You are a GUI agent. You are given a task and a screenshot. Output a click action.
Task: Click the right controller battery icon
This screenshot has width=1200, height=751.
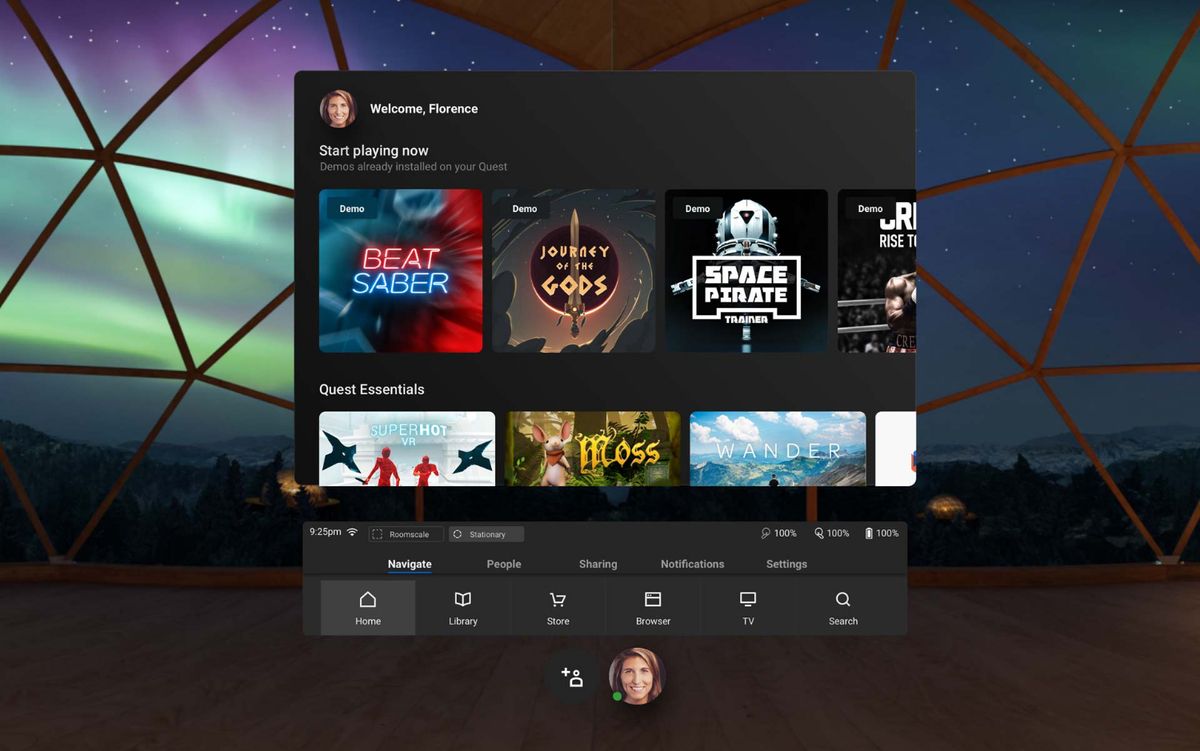click(x=820, y=532)
